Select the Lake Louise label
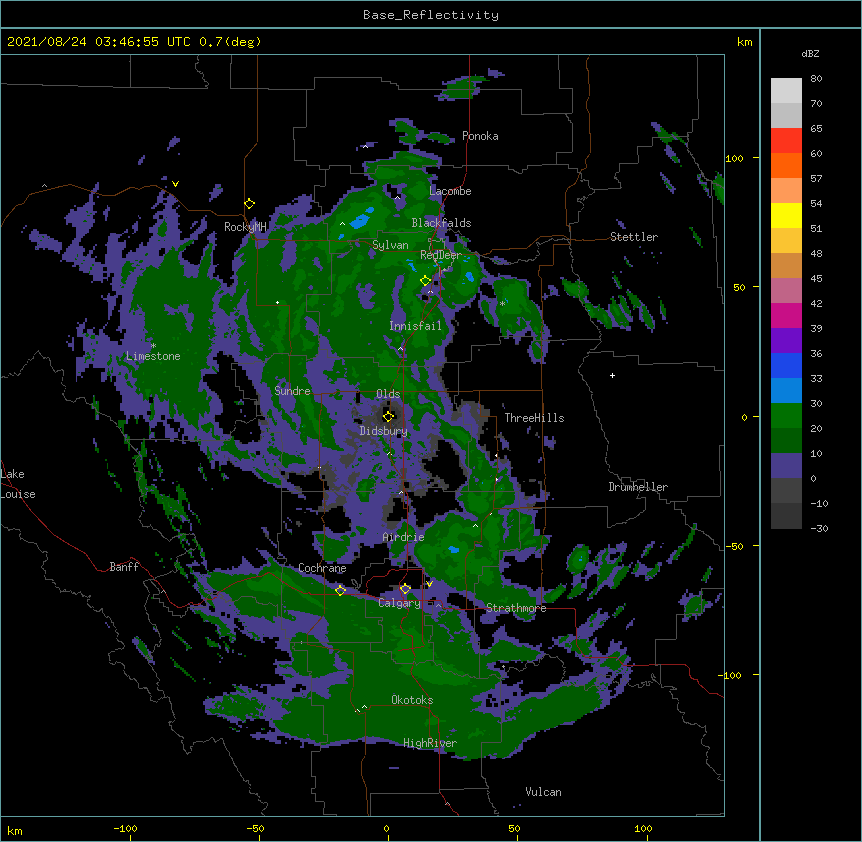Screen dimensions: 862x842 pyautogui.click(x=18, y=484)
